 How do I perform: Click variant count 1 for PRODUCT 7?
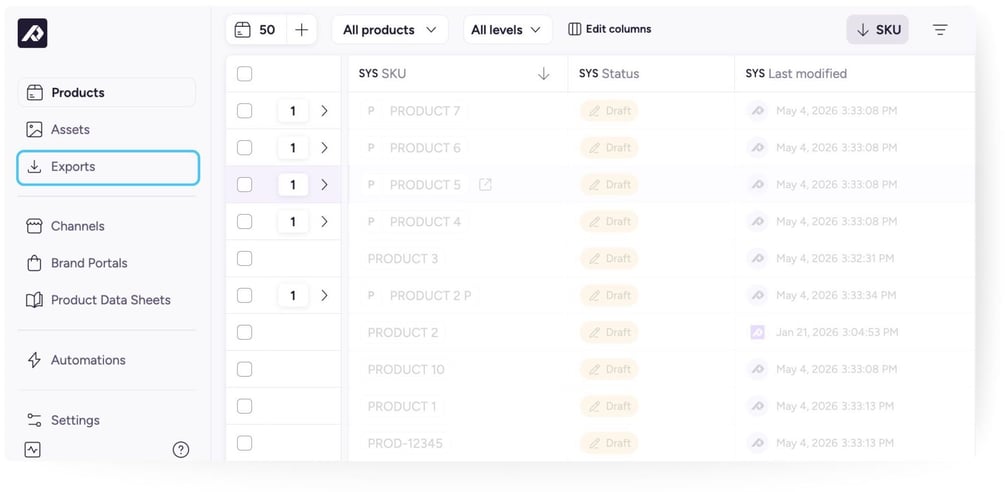(x=293, y=111)
